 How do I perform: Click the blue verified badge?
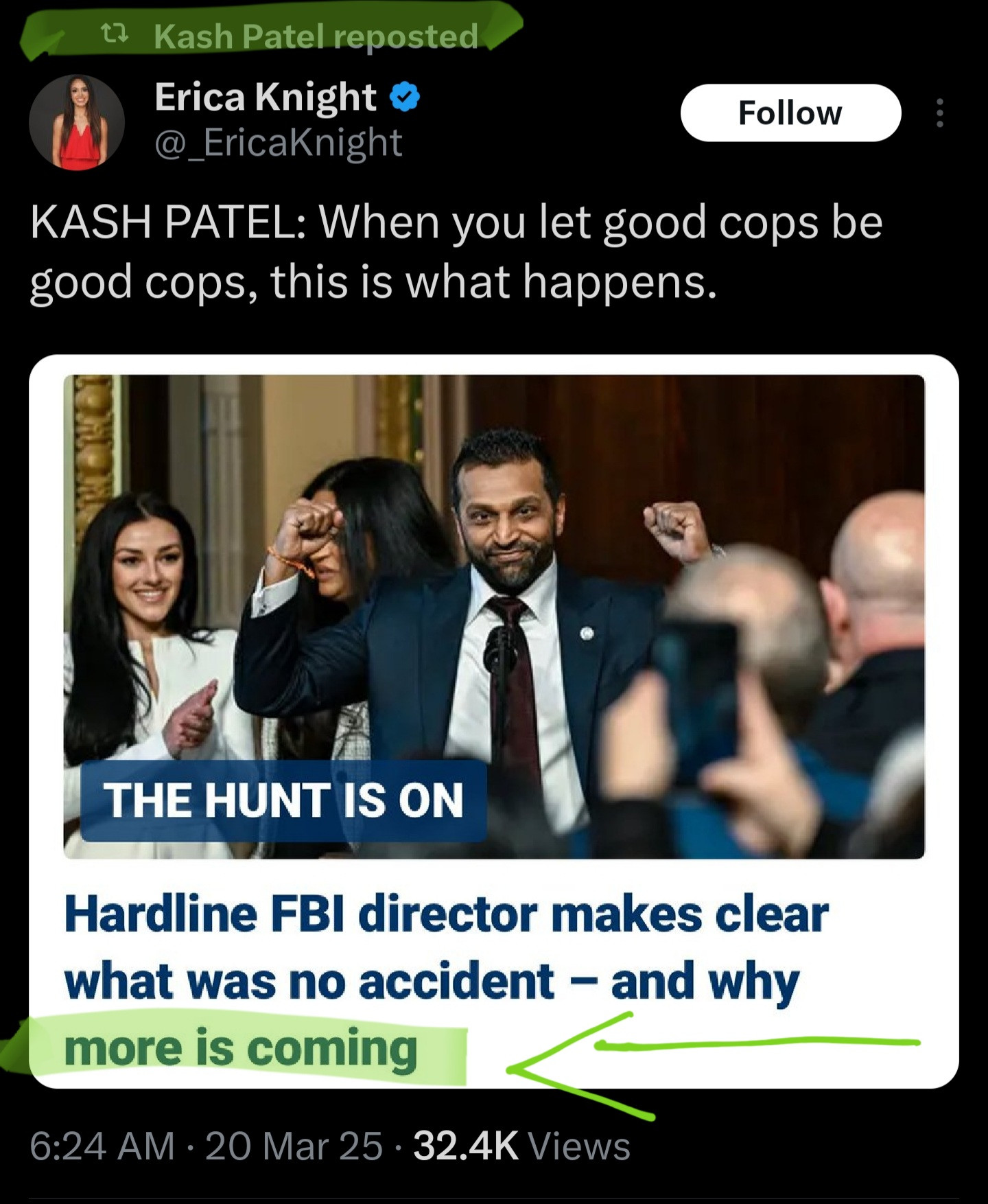pyautogui.click(x=405, y=97)
